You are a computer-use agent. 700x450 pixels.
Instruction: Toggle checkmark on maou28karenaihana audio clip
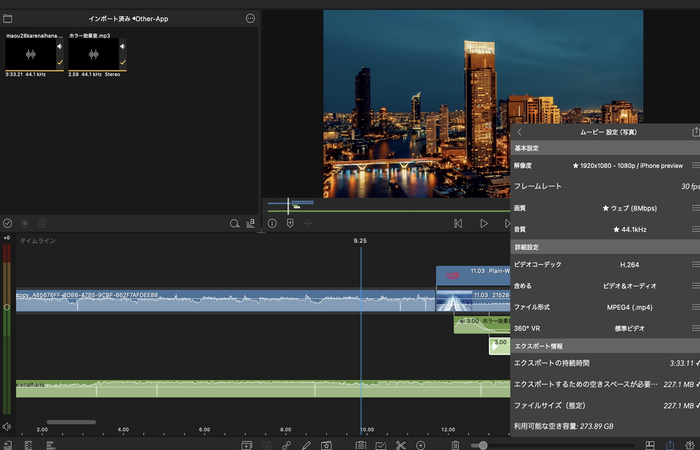(x=58, y=62)
